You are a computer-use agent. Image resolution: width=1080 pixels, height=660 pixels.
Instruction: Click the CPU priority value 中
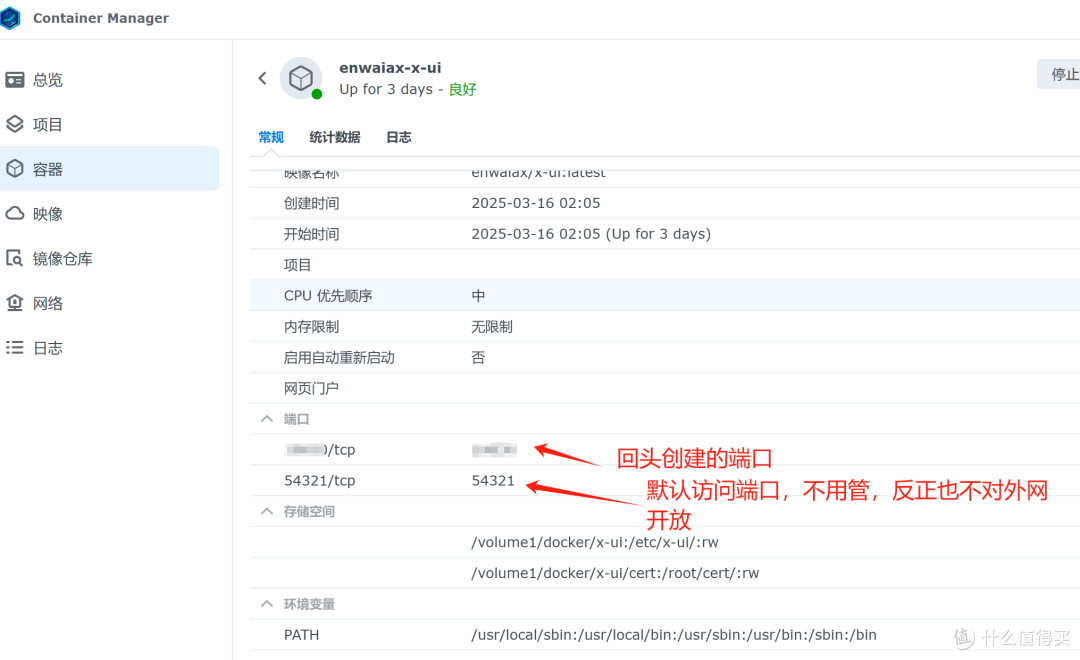(478, 296)
